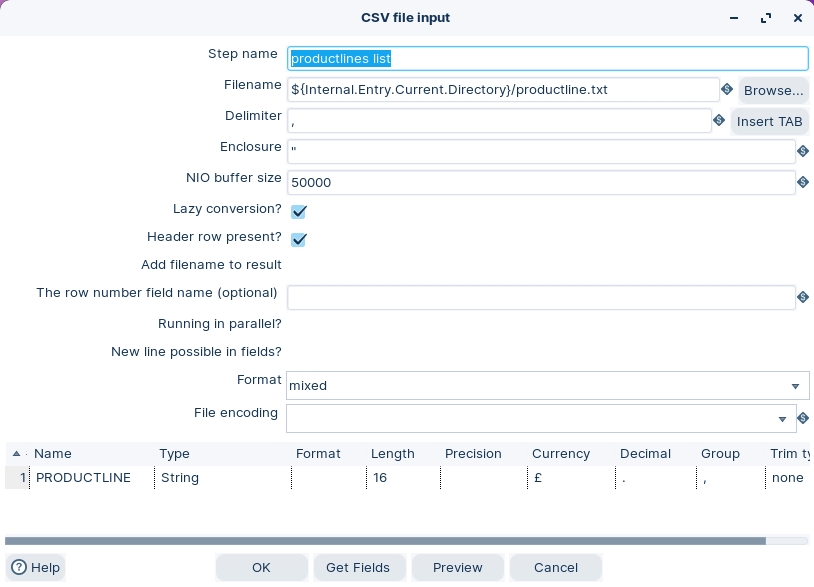Screen dimensions: 814x587
Task: Click into the Step name text field
Action: click(x=547, y=59)
